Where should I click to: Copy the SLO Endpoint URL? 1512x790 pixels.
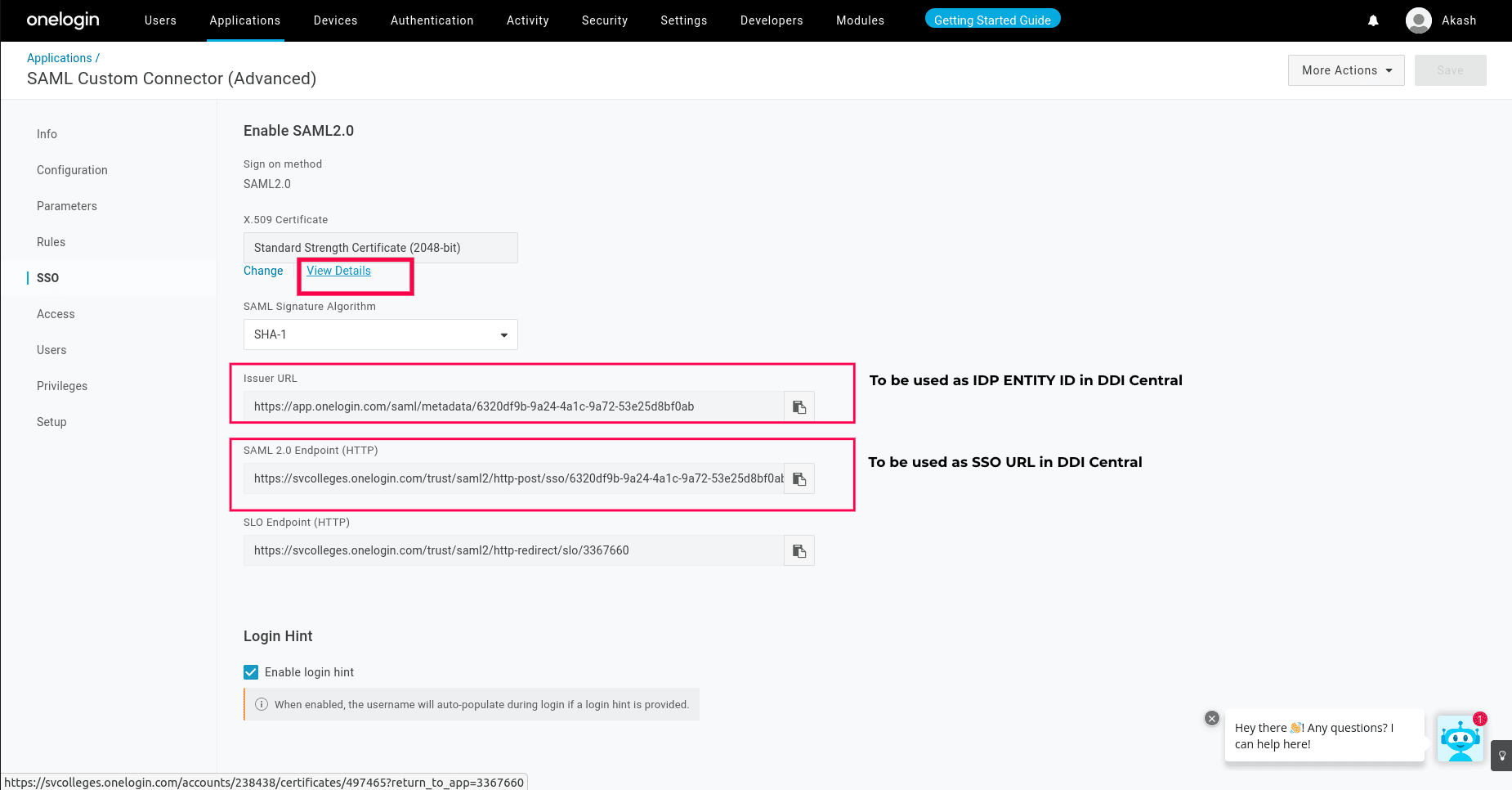pos(799,550)
